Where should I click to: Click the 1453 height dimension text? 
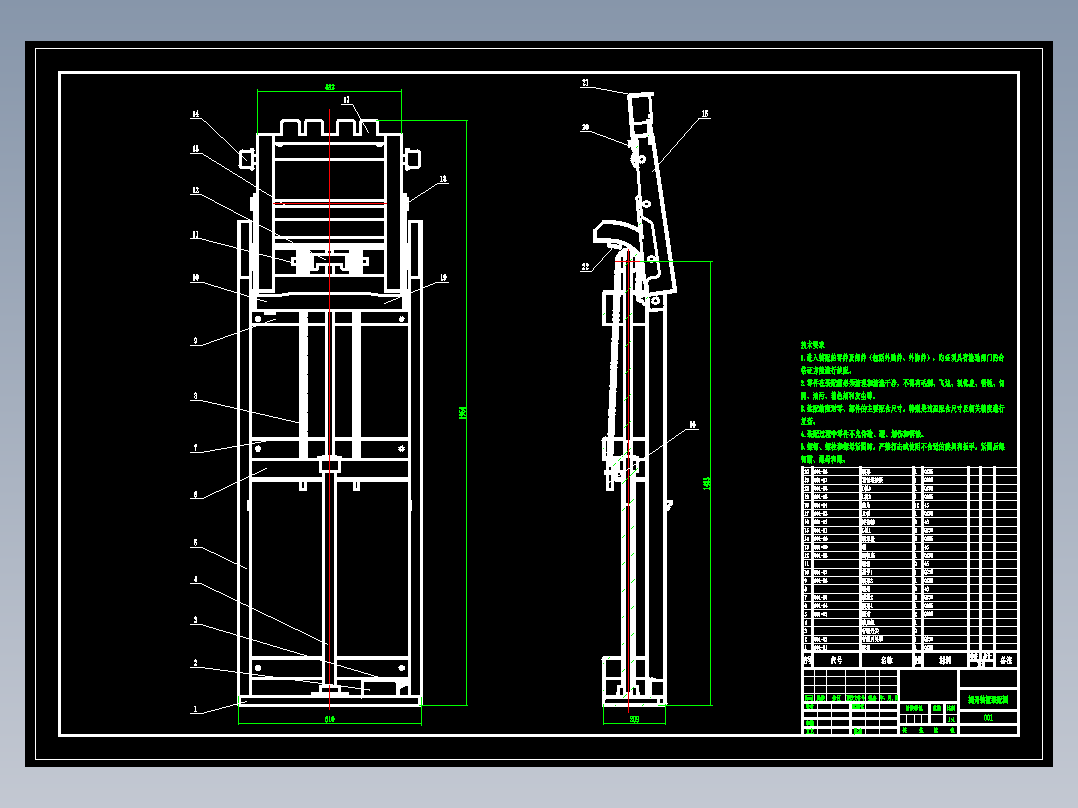(x=707, y=483)
